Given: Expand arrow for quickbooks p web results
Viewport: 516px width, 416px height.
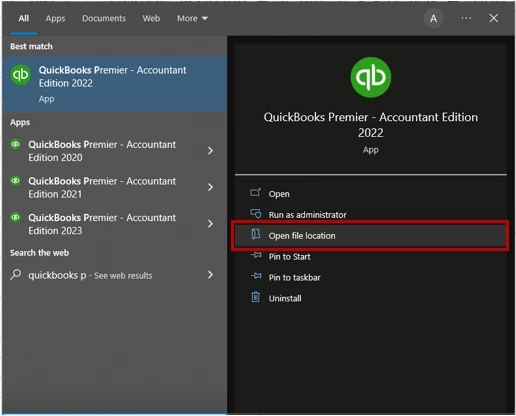Looking at the screenshot, I should coord(210,275).
